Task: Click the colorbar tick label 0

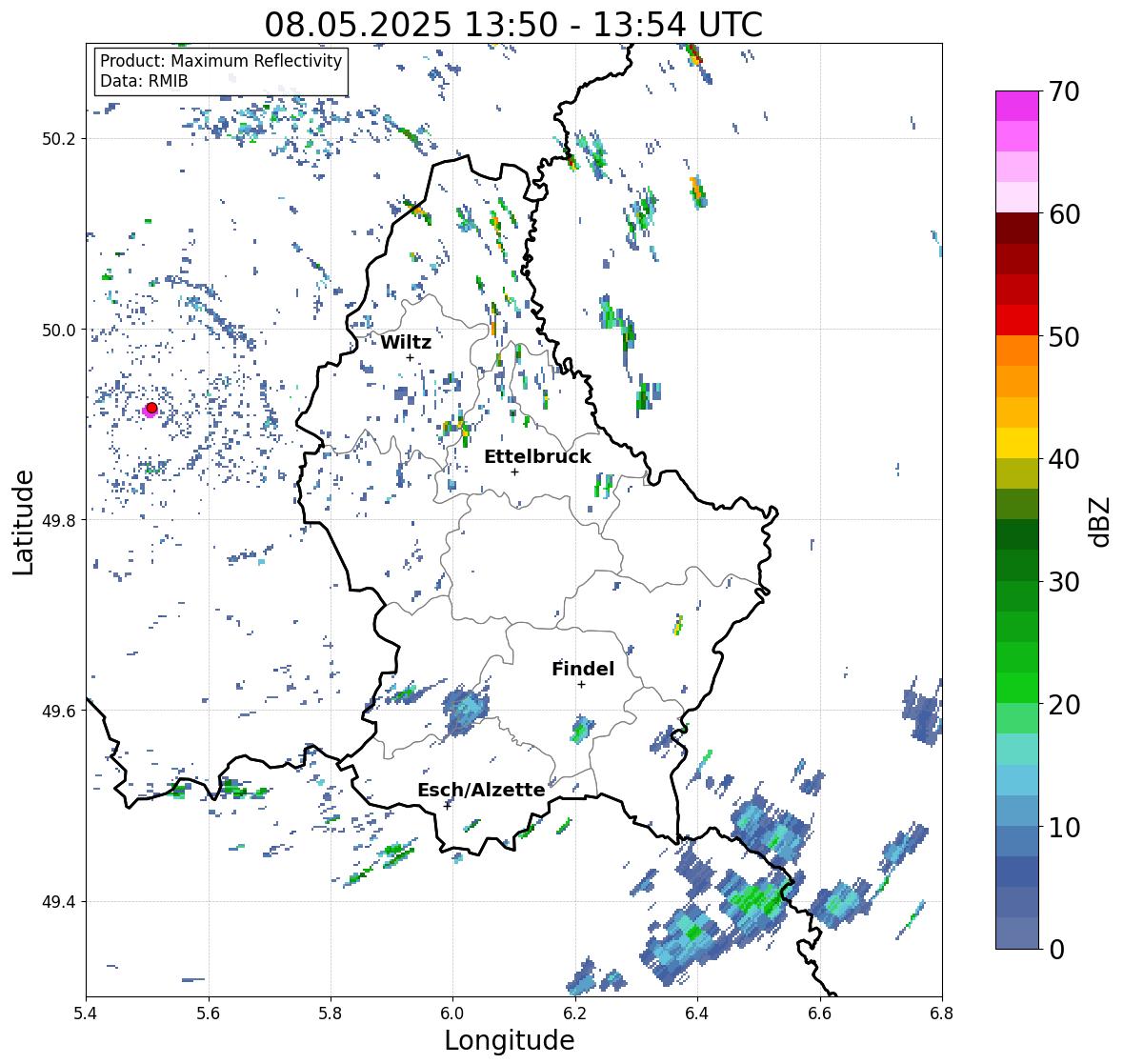Action: tap(1056, 950)
